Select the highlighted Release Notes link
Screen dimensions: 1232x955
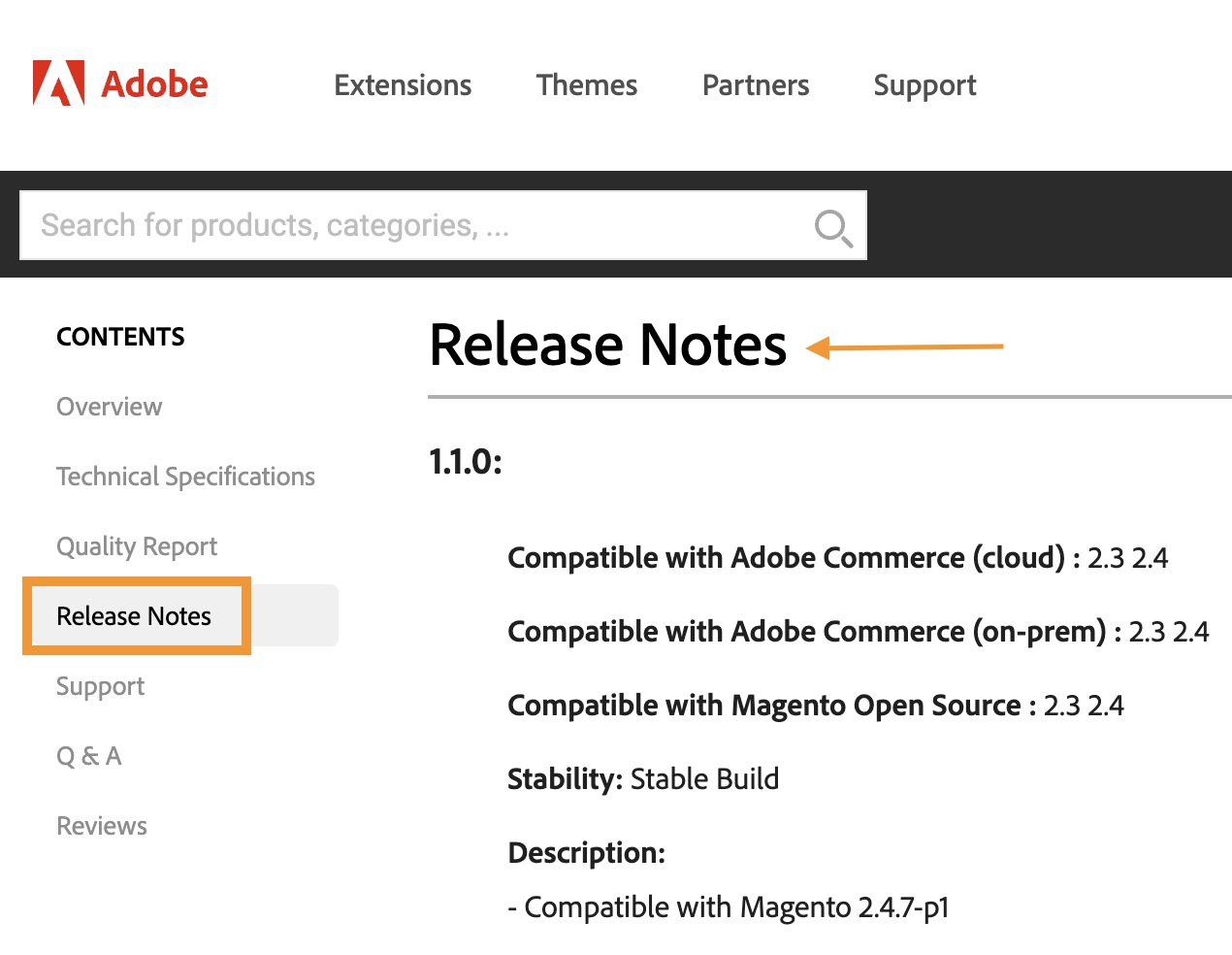point(134,615)
